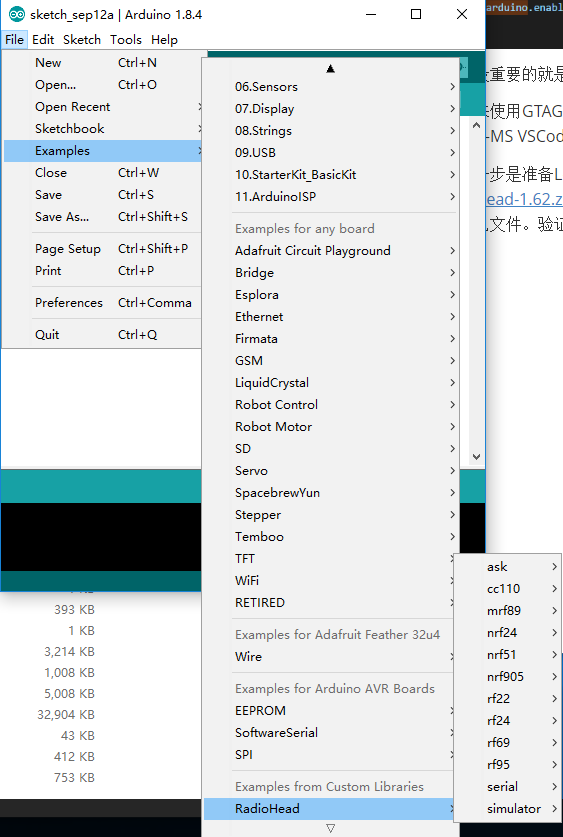Open the rf22 RadioHead examples
Screen dimensions: 563x837
coord(508,698)
